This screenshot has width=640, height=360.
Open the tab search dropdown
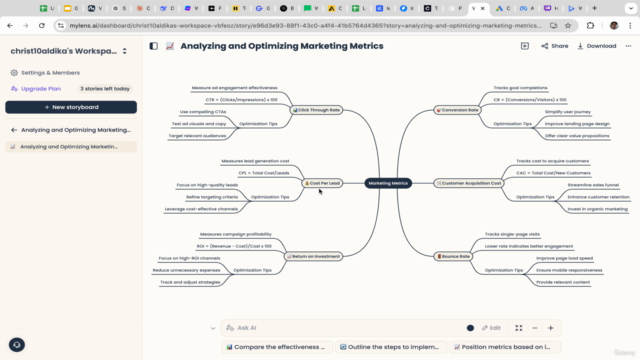[x=631, y=8]
